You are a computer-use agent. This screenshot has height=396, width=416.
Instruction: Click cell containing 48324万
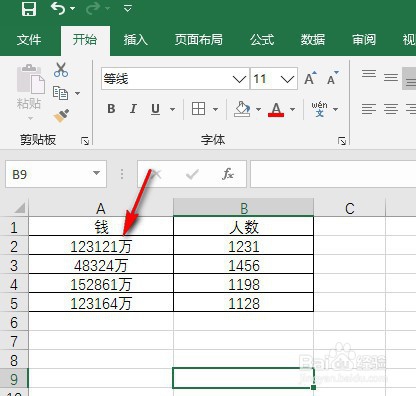click(101, 265)
